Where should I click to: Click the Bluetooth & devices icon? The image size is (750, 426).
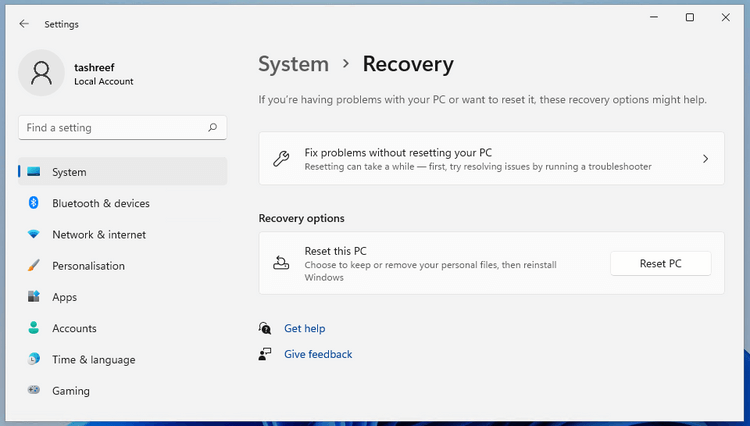pyautogui.click(x=34, y=203)
